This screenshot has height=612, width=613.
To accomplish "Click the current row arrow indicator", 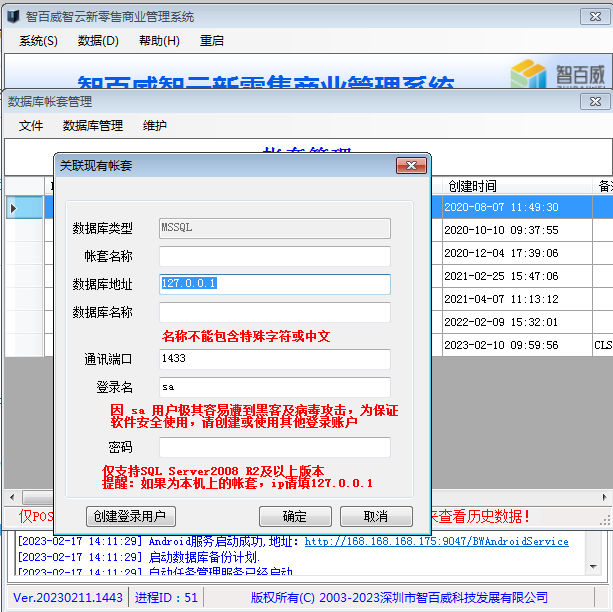I will [13, 208].
